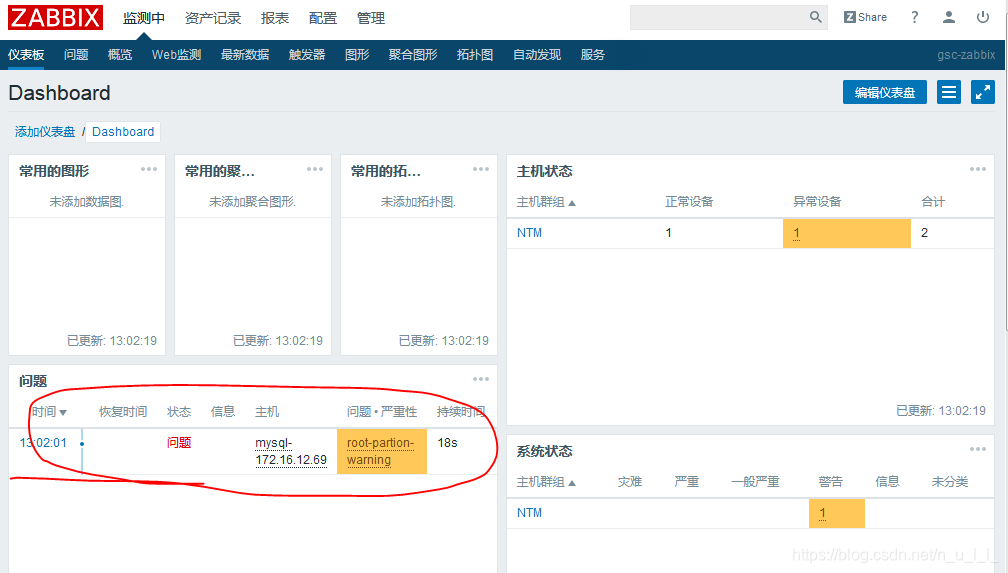
Task: Select the 服务 submenu tab
Action: coord(592,55)
